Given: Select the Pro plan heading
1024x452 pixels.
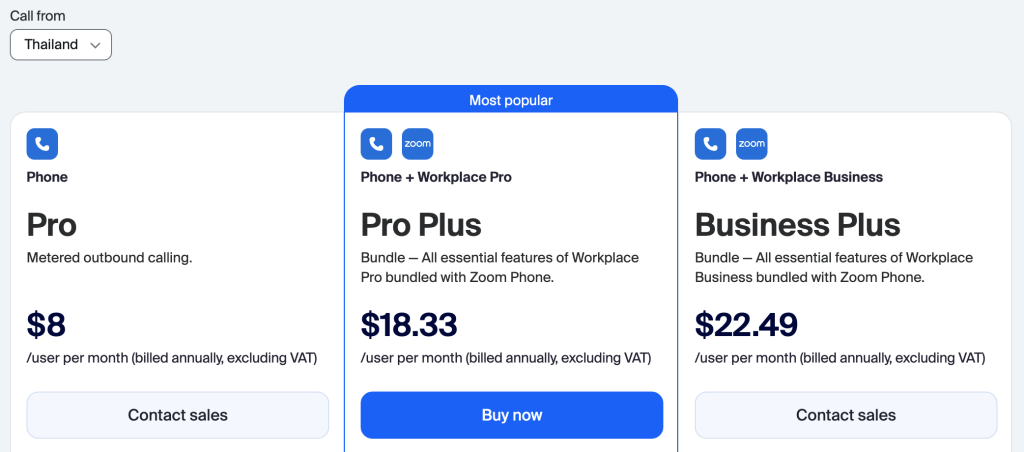Looking at the screenshot, I should pyautogui.click(x=51, y=224).
